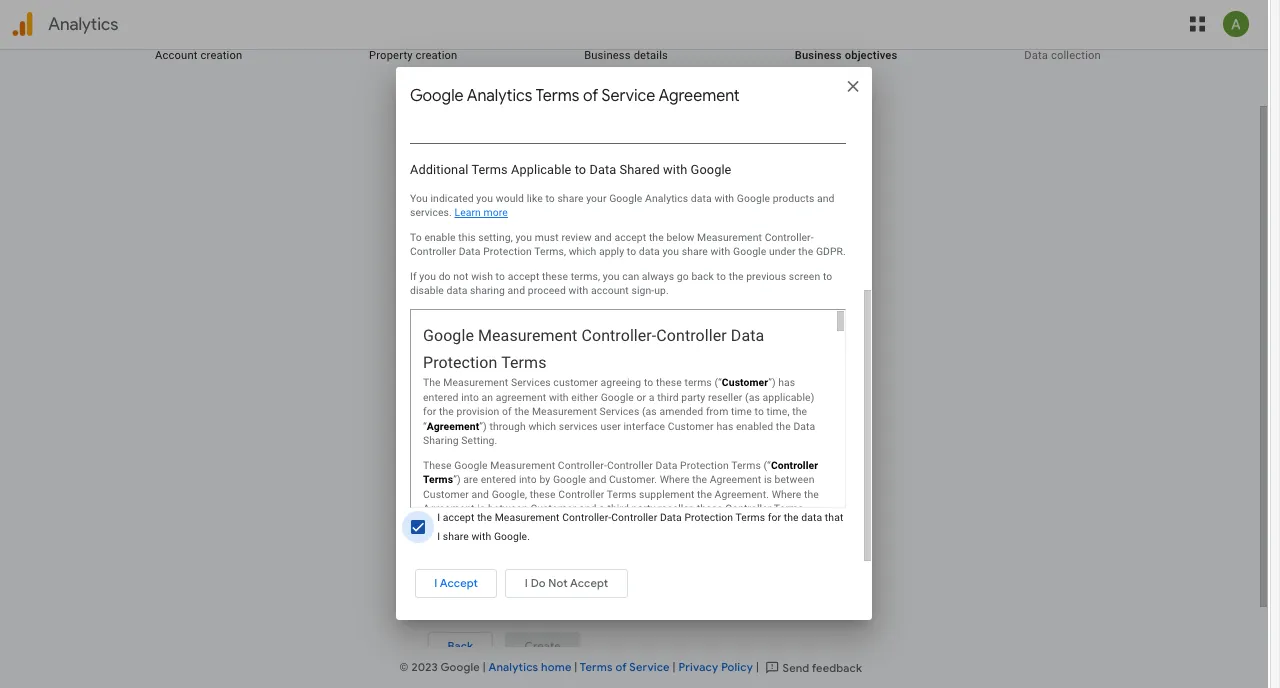Click the Send feedback icon
1280x688 pixels.
(771, 668)
